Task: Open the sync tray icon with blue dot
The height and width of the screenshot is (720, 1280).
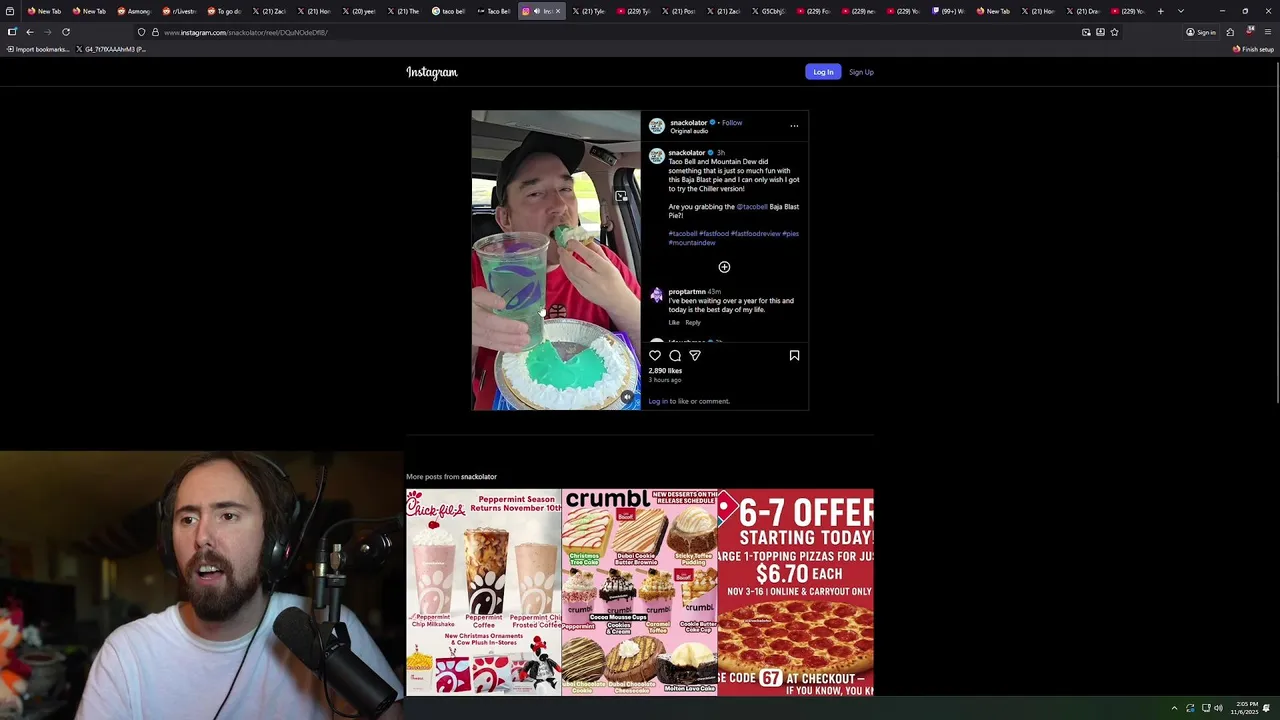Action: pos(1190,708)
